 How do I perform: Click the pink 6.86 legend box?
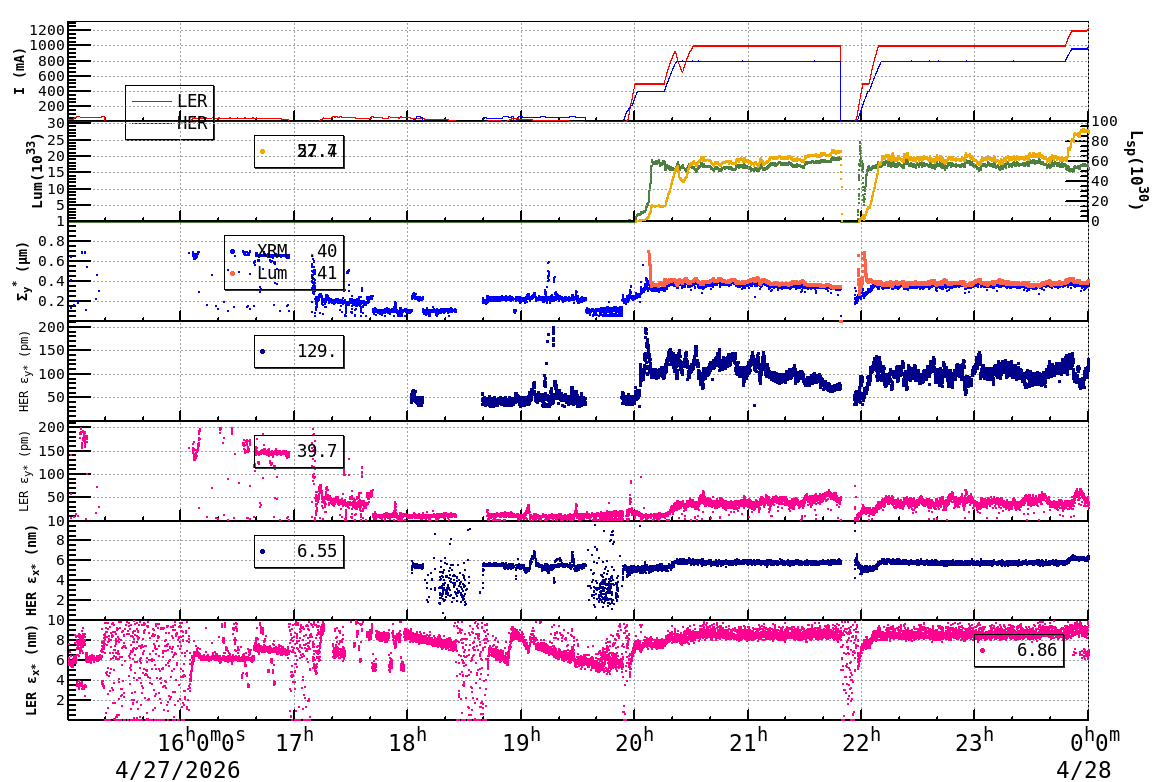1019,651
